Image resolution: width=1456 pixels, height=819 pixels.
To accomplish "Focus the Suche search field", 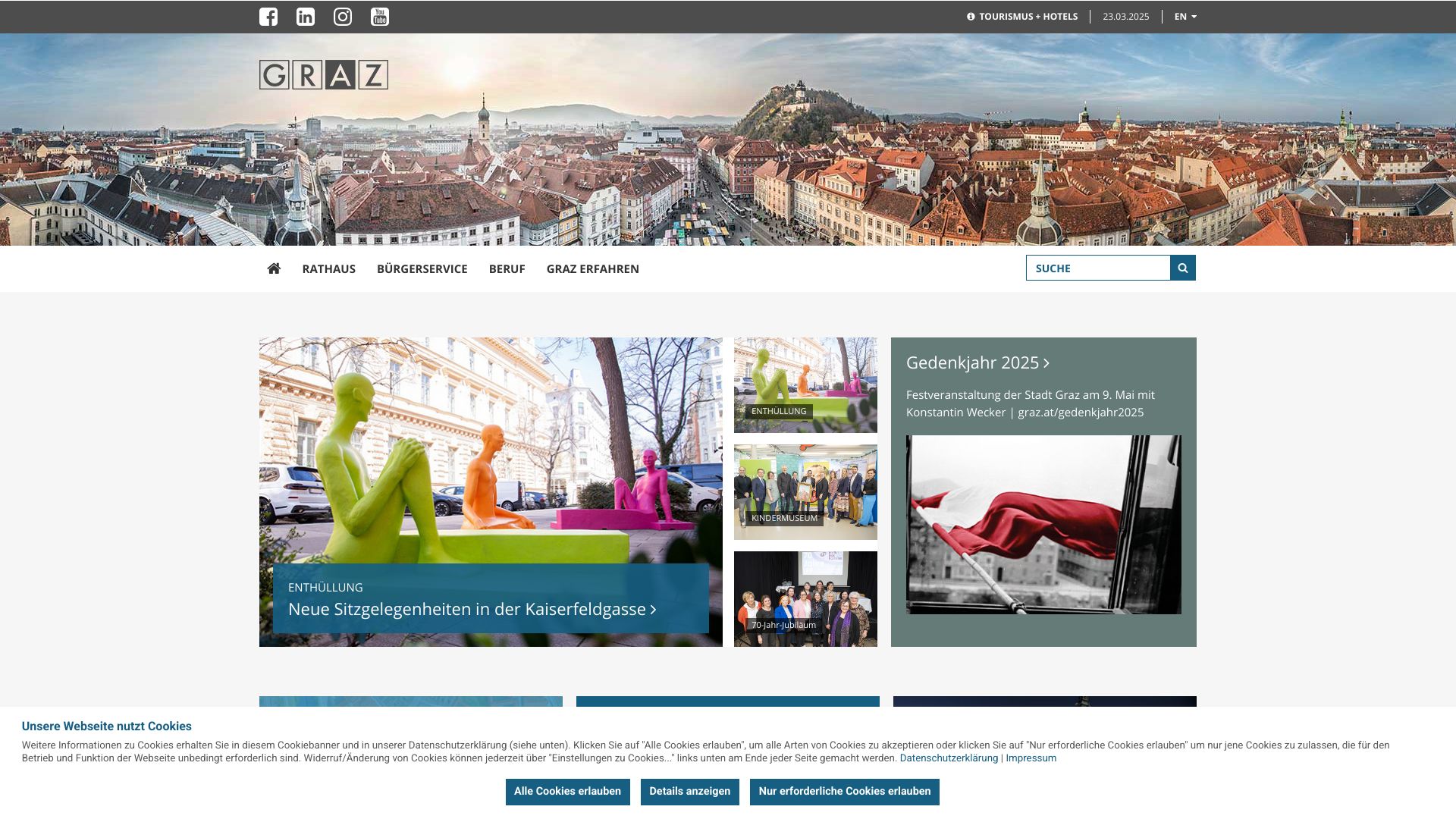I will [1098, 268].
